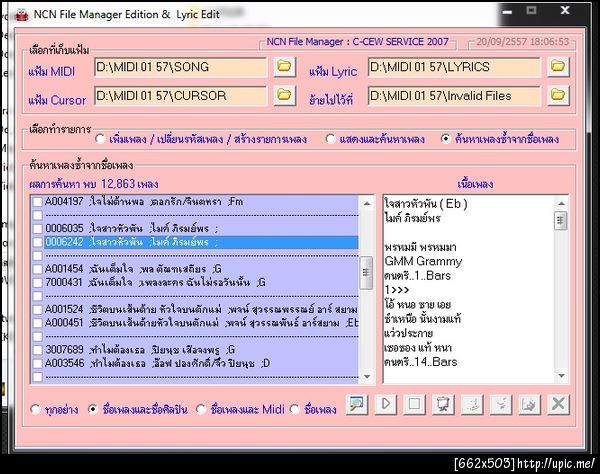Click the 'ดนตรี..14..Bars' lyric line
The height and width of the screenshot is (474, 600).
tap(421, 362)
